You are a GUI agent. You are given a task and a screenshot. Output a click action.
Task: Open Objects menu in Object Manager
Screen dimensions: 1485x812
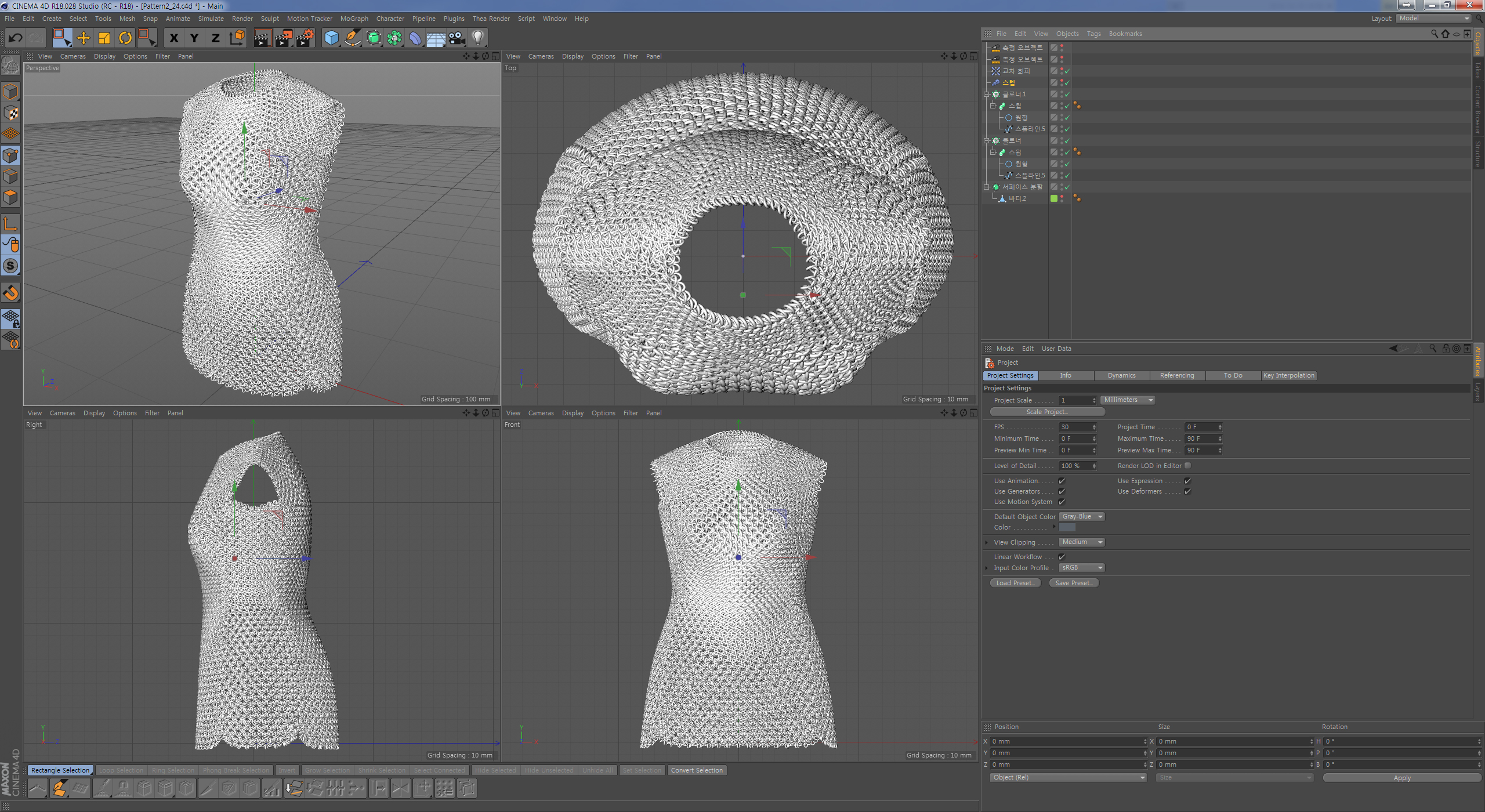[x=1067, y=34]
